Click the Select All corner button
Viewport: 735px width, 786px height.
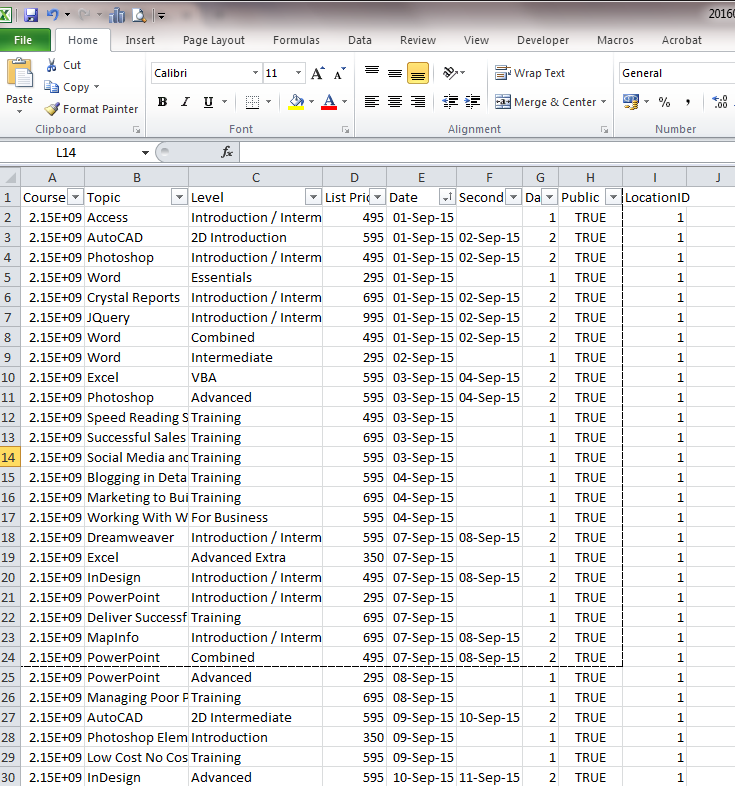pyautogui.click(x=10, y=177)
